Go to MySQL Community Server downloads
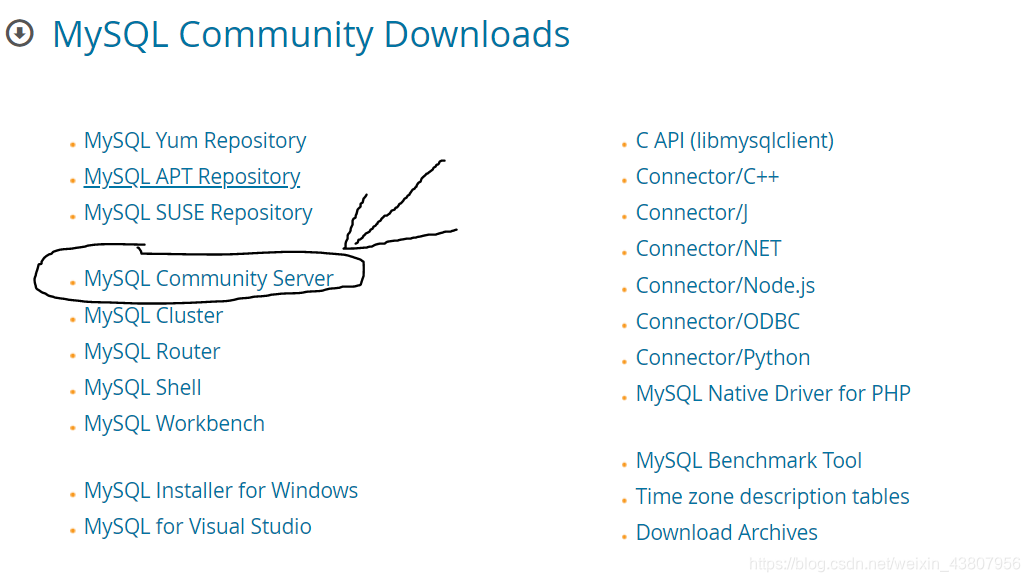Viewport: 1030px width, 582px height. click(x=209, y=279)
